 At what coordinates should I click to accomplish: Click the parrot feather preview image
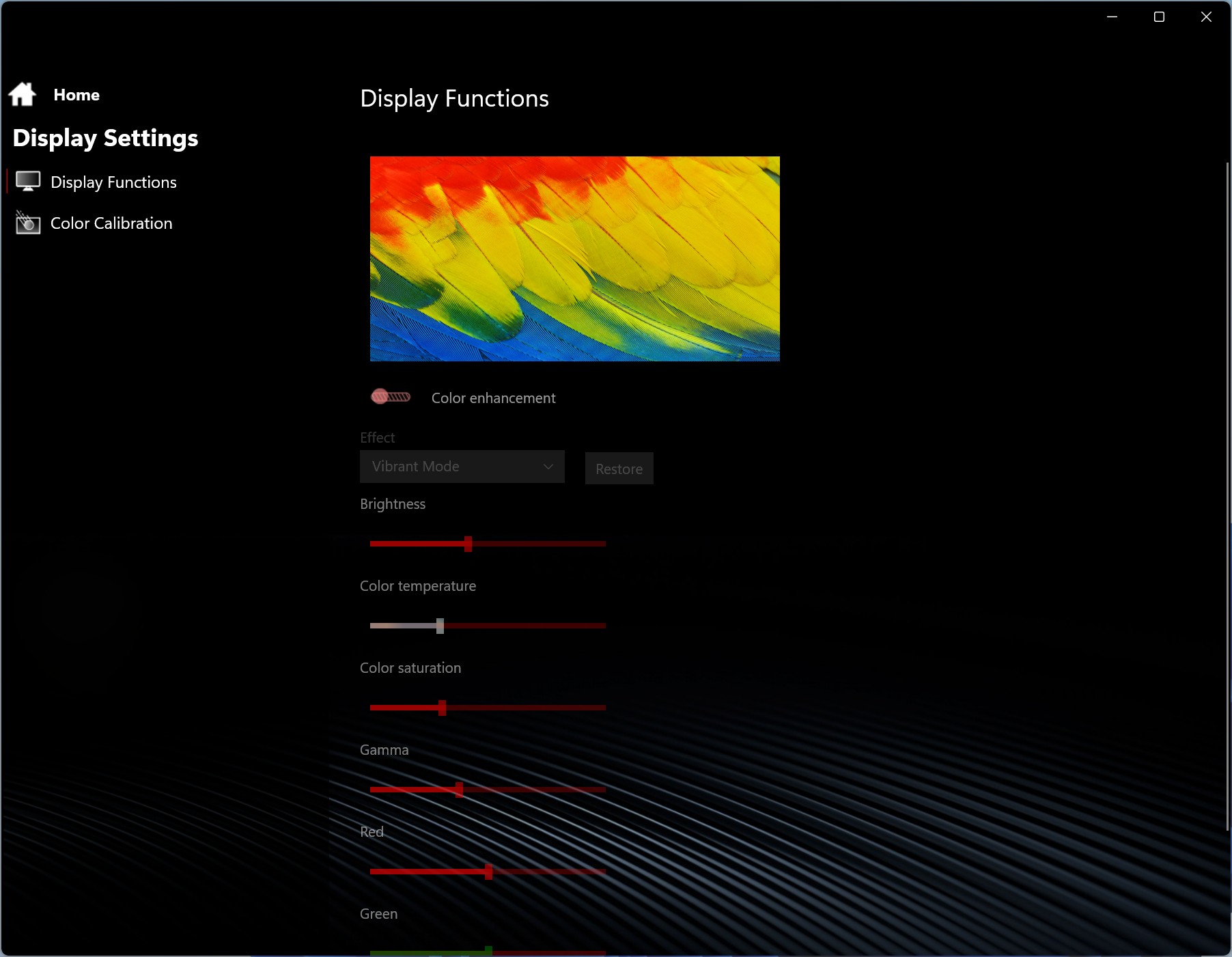(575, 259)
